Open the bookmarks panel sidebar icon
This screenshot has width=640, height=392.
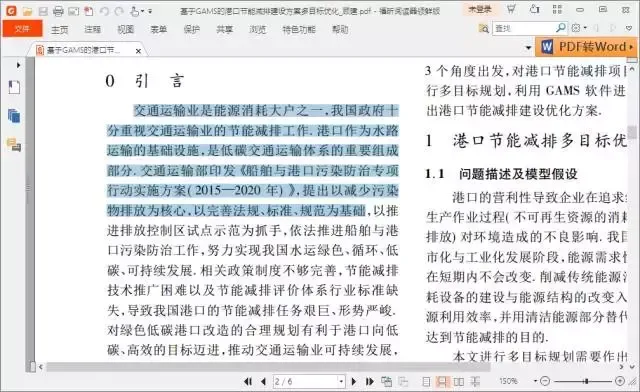[x=14, y=87]
